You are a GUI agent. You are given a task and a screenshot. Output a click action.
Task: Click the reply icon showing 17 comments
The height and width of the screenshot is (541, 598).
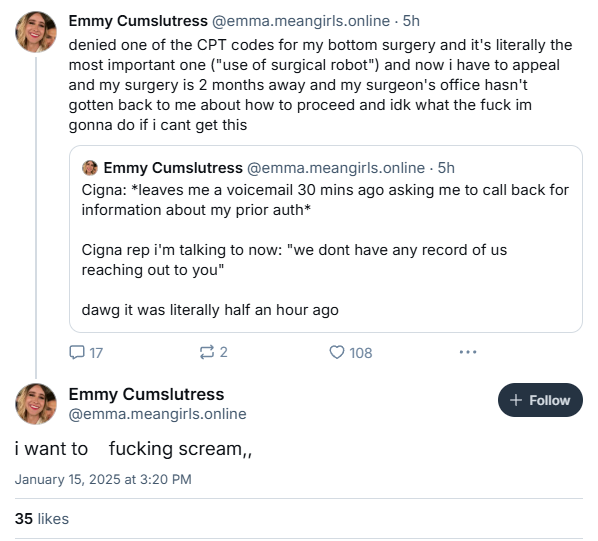click(77, 352)
